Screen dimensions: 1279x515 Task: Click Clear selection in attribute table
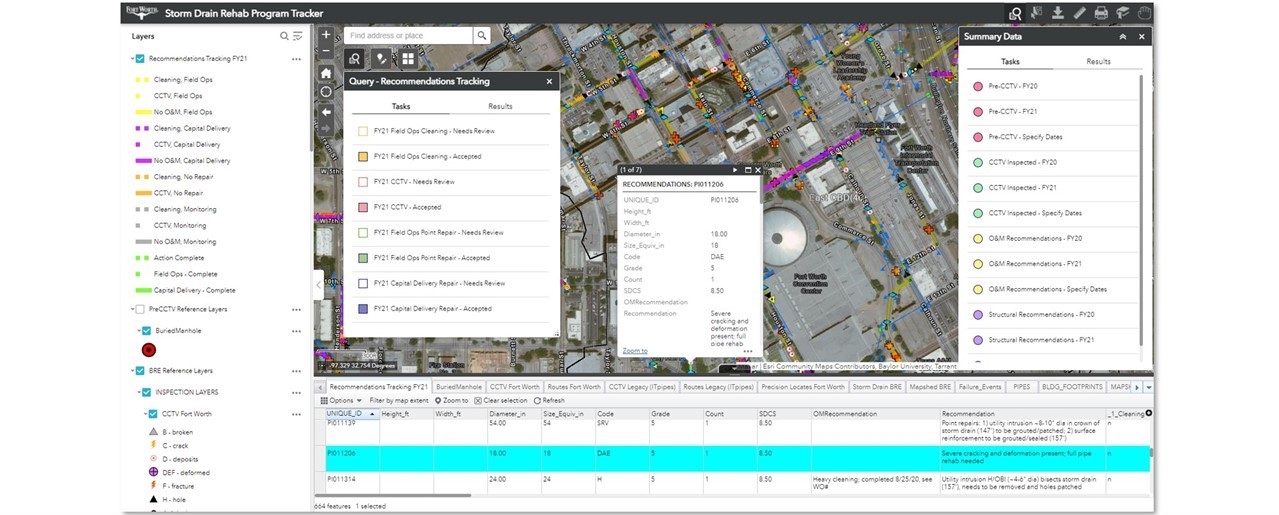click(501, 400)
